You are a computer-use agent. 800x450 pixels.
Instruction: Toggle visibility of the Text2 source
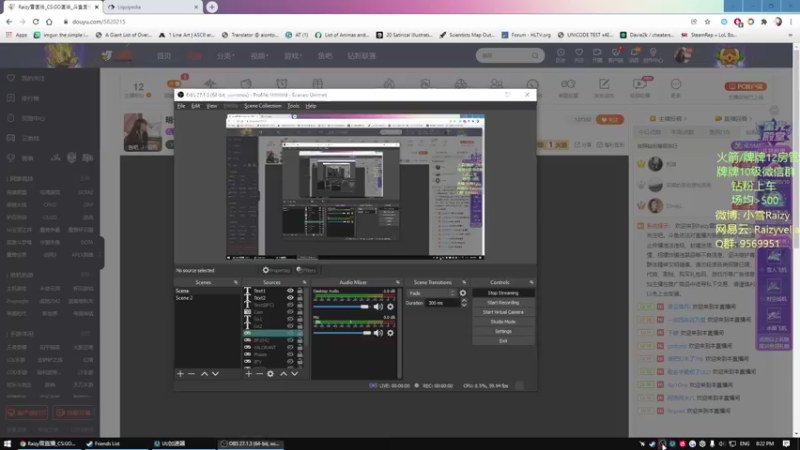290,298
